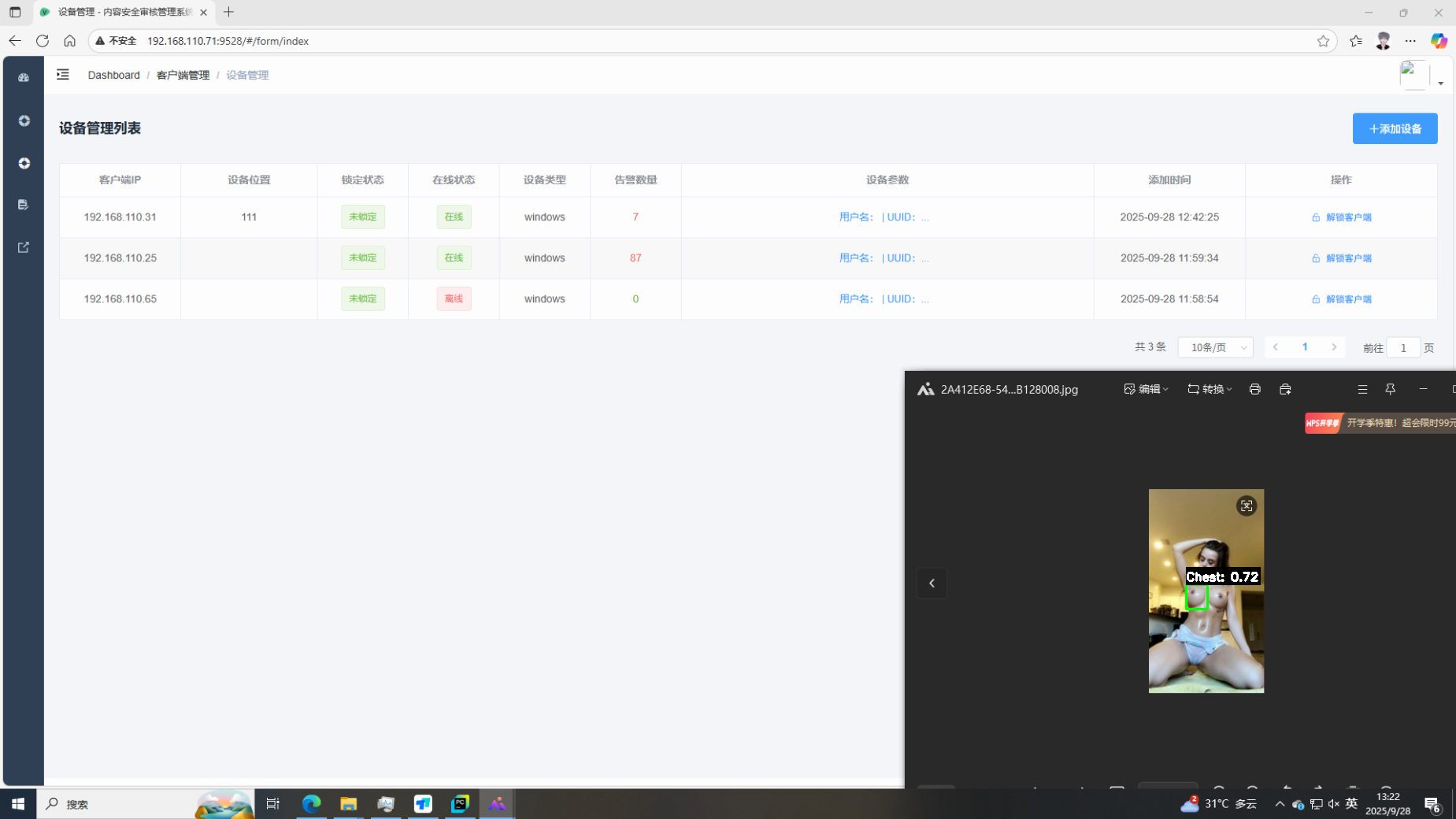This screenshot has height=819, width=1456.
Task: Toggle the sidebar collapse hamburger icon
Action: click(63, 75)
